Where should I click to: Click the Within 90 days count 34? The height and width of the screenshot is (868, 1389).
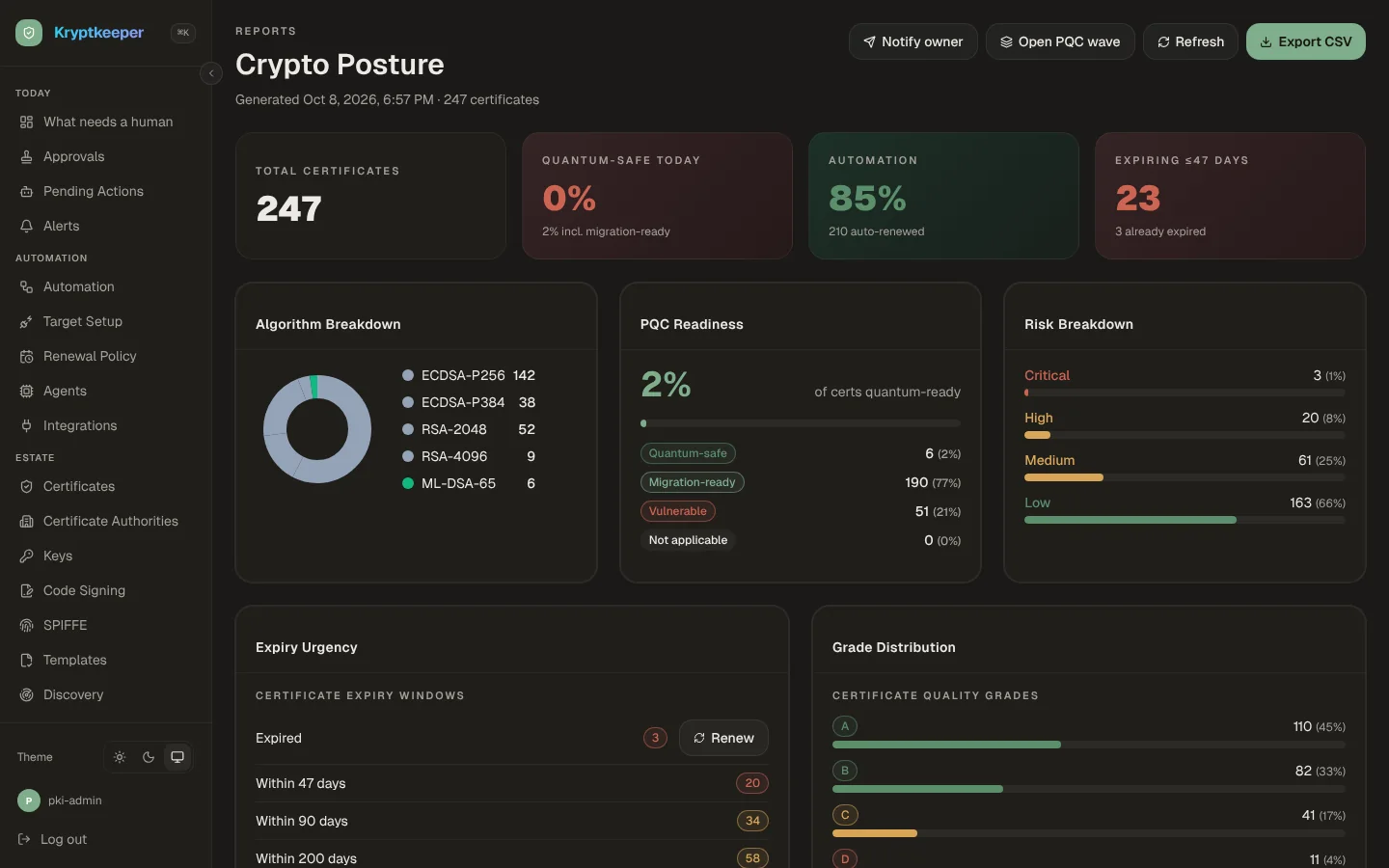(x=752, y=821)
